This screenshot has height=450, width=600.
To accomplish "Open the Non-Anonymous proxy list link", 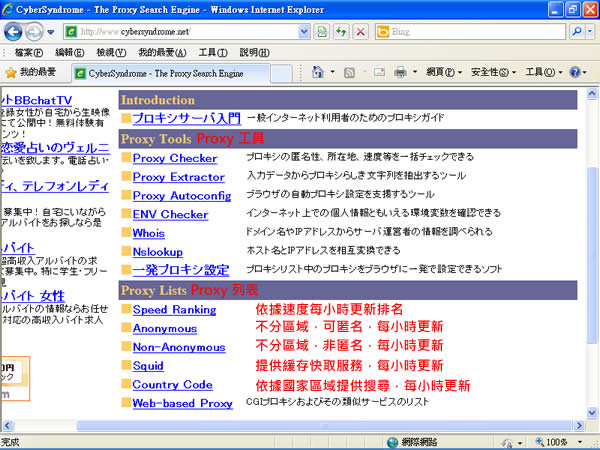I will pyautogui.click(x=179, y=347).
